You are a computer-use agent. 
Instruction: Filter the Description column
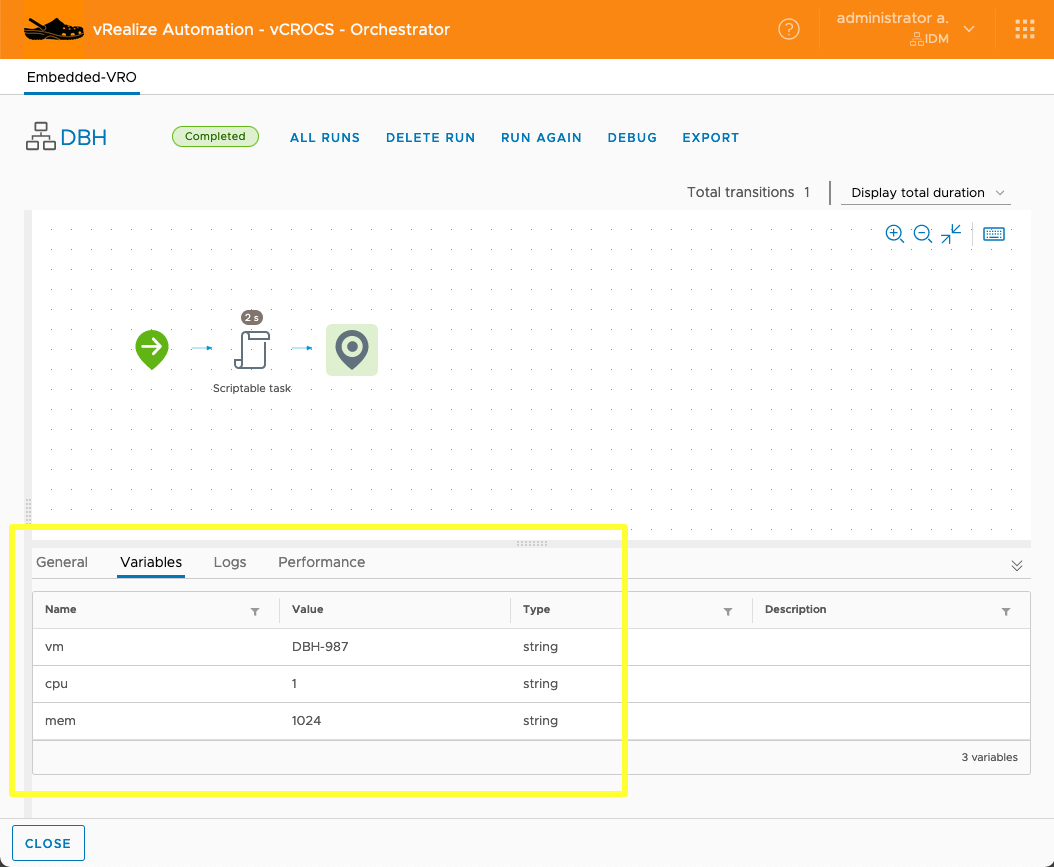(x=1005, y=611)
